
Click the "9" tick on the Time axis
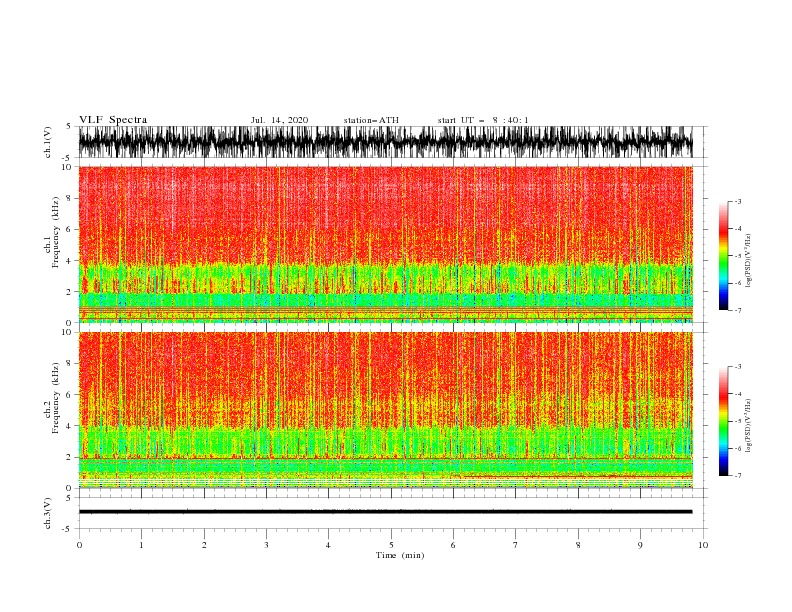(x=640, y=545)
